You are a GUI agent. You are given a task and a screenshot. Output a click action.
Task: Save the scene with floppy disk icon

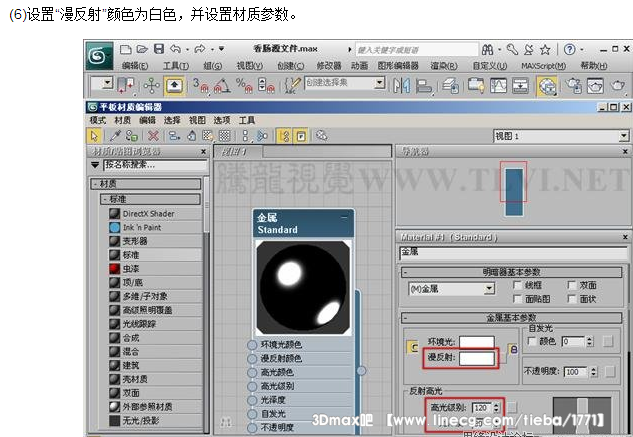pyautogui.click(x=159, y=49)
